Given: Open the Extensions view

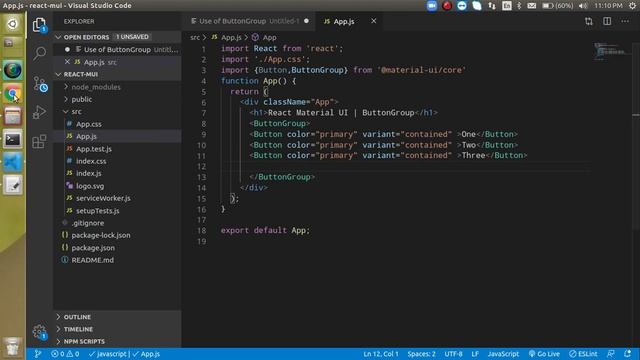Looking at the screenshot, I should (39, 141).
